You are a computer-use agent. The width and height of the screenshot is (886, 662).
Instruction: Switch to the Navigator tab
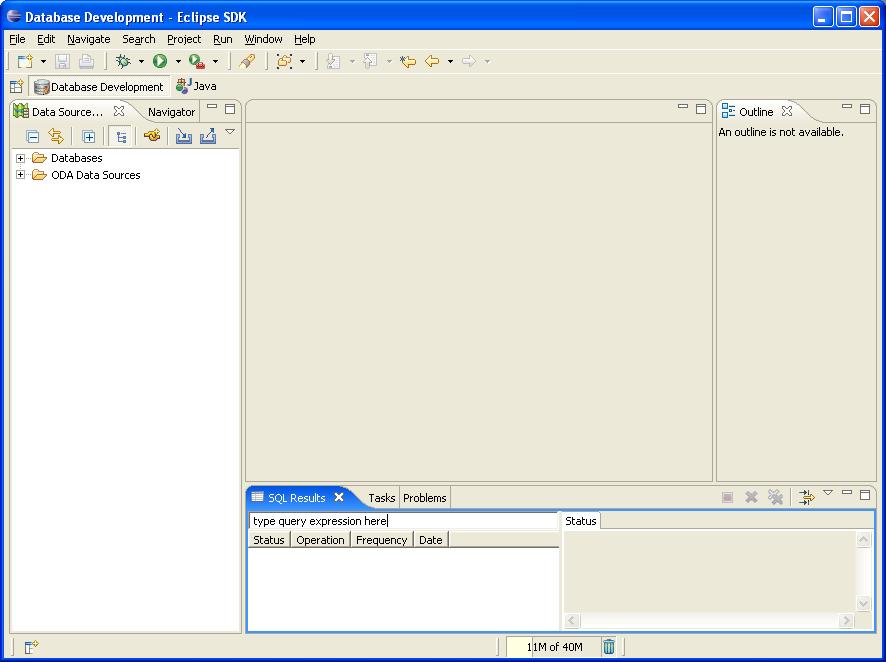[171, 112]
